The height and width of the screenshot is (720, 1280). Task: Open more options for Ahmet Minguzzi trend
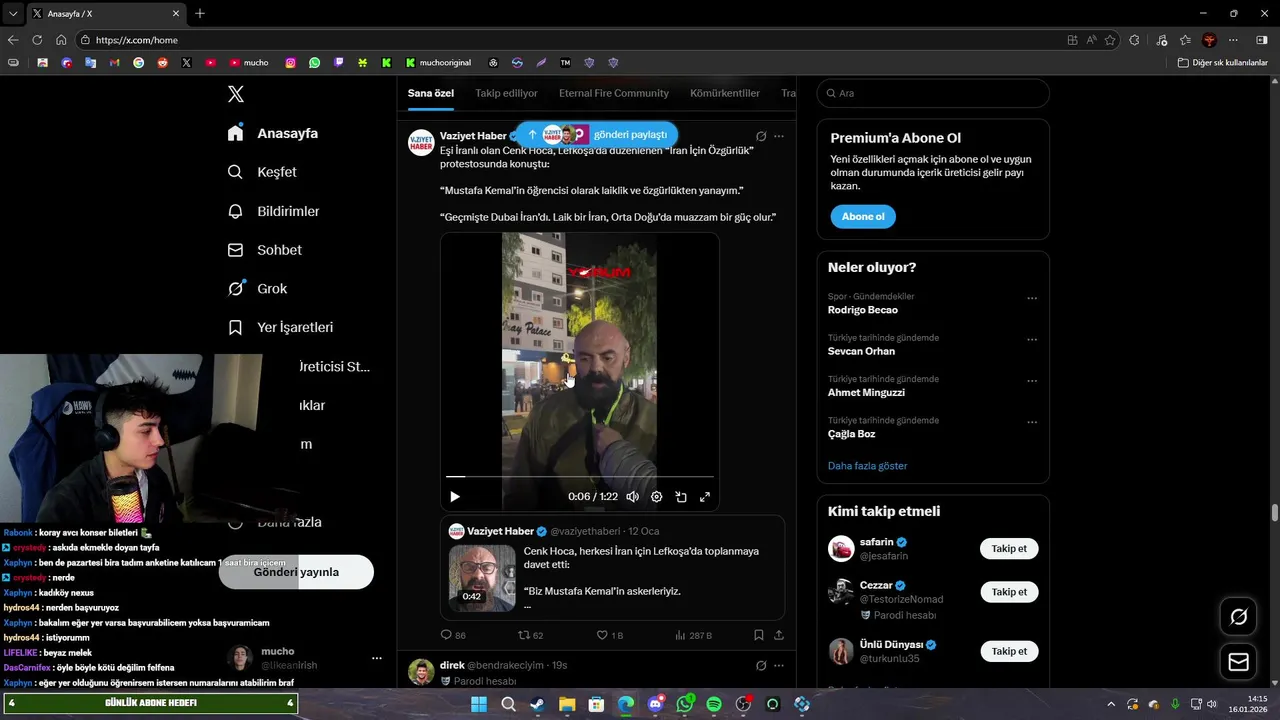coord(1032,381)
